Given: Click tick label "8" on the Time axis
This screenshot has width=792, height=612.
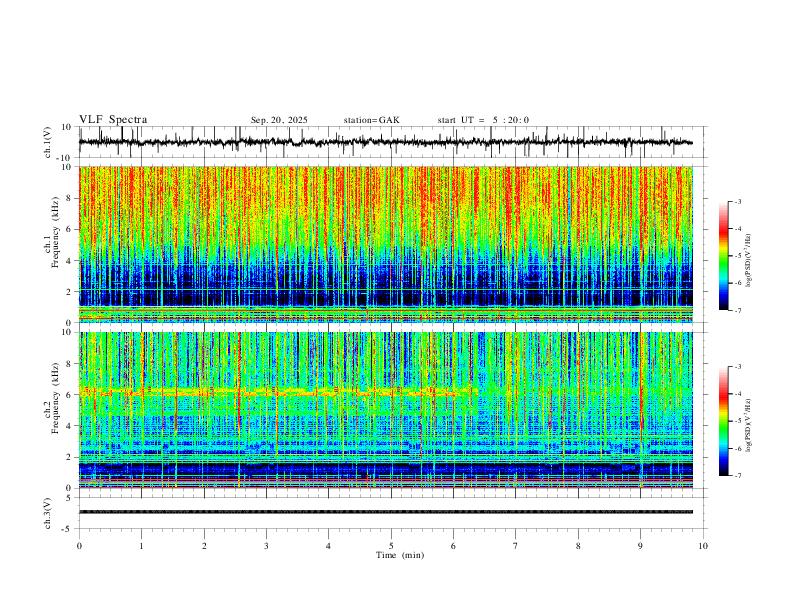Looking at the screenshot, I should click(578, 546).
